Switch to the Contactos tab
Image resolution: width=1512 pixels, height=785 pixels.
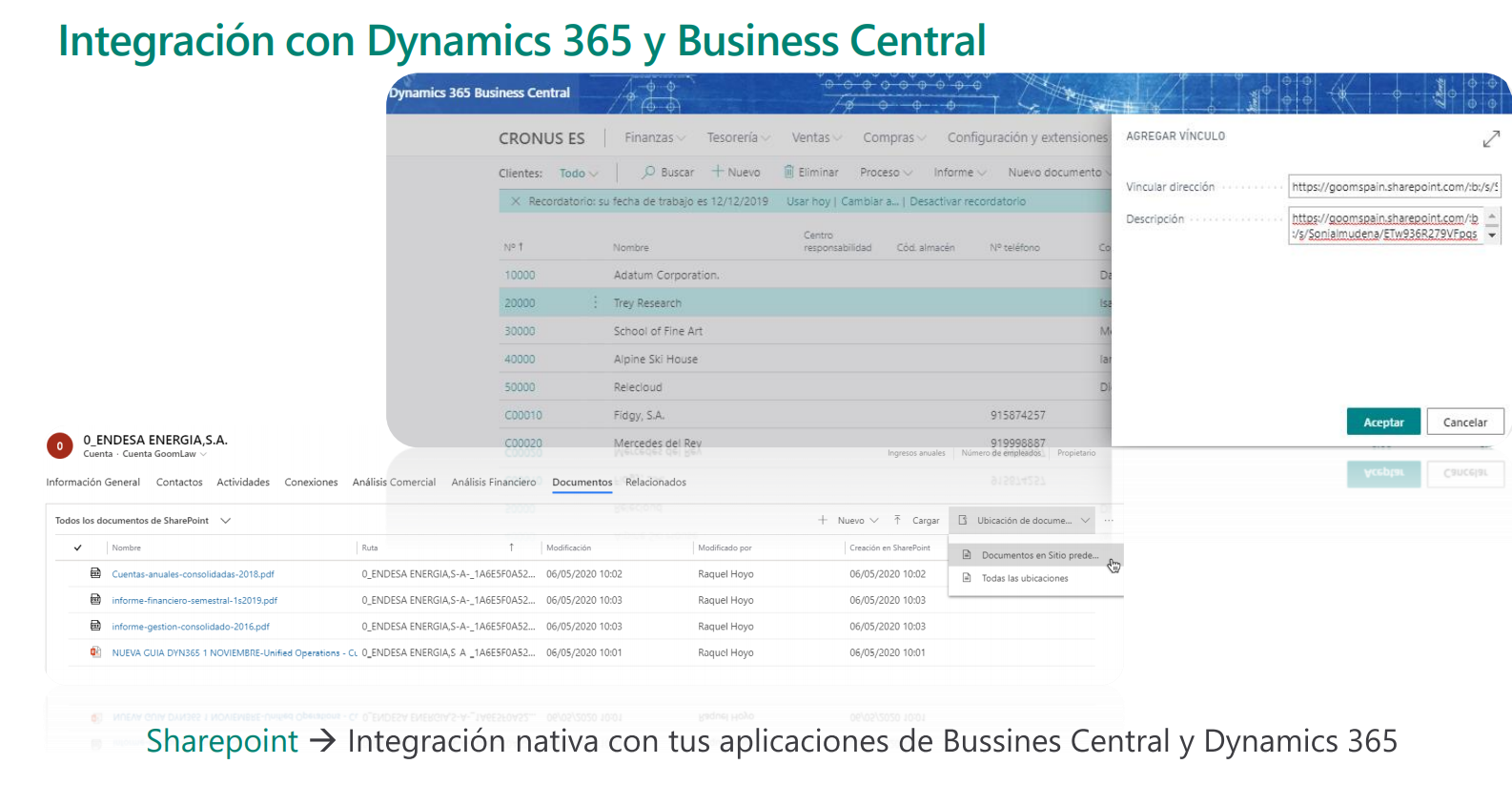[179, 482]
